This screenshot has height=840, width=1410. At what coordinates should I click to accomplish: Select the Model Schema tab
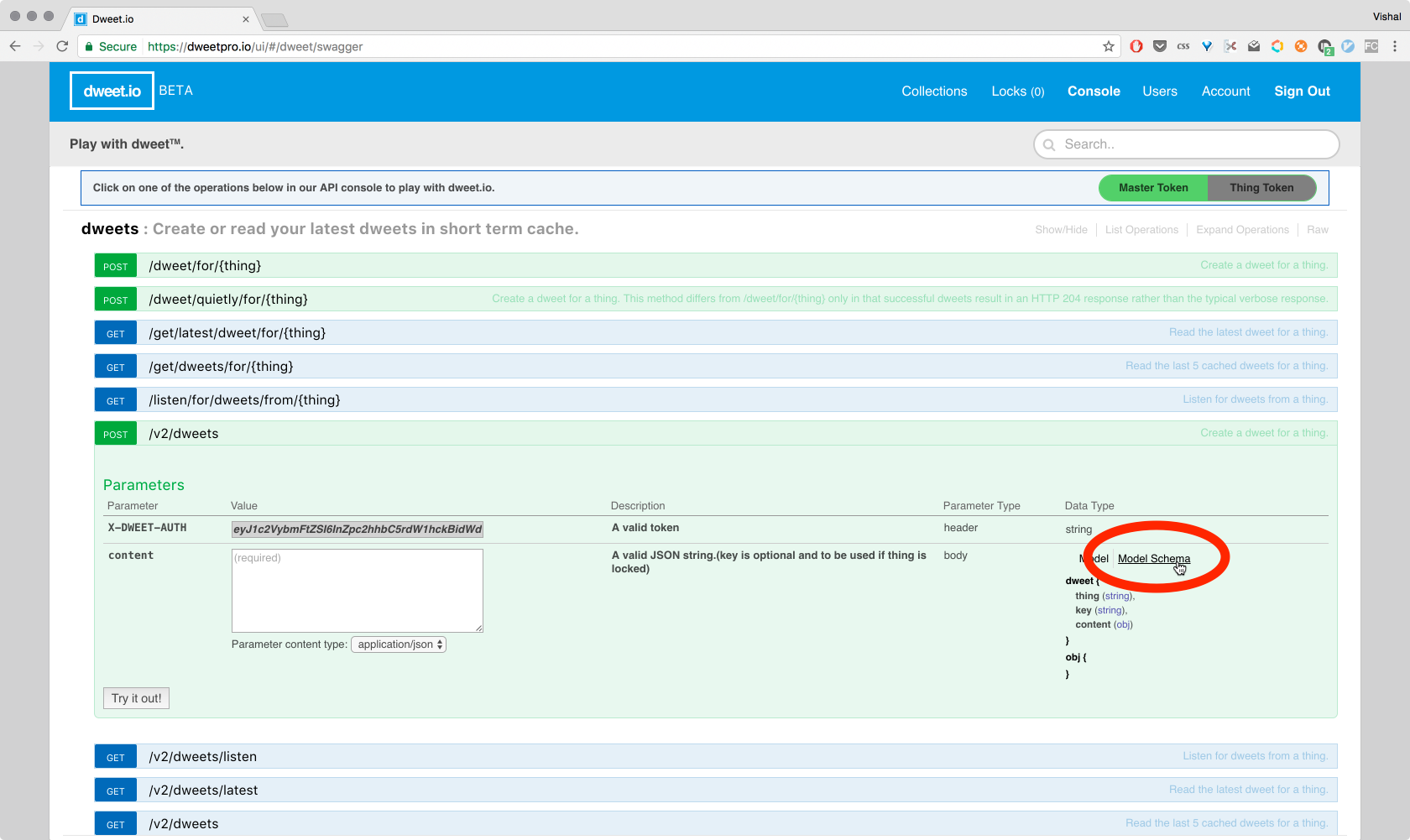coord(1153,559)
